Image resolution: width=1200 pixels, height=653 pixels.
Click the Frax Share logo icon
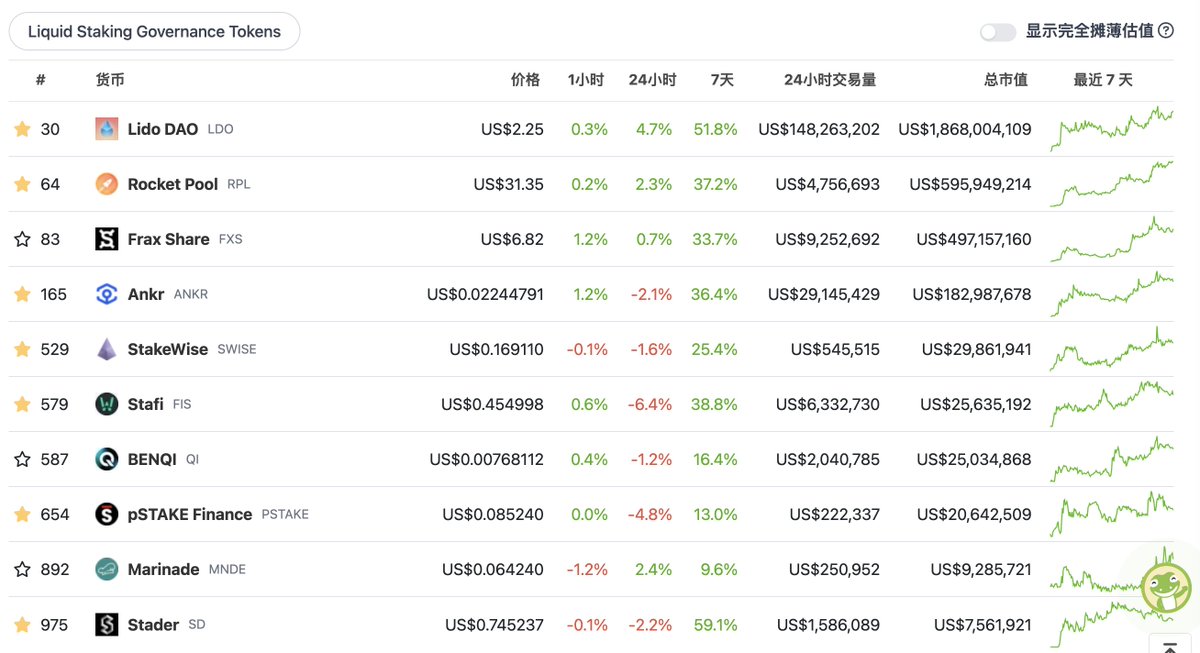[107, 239]
